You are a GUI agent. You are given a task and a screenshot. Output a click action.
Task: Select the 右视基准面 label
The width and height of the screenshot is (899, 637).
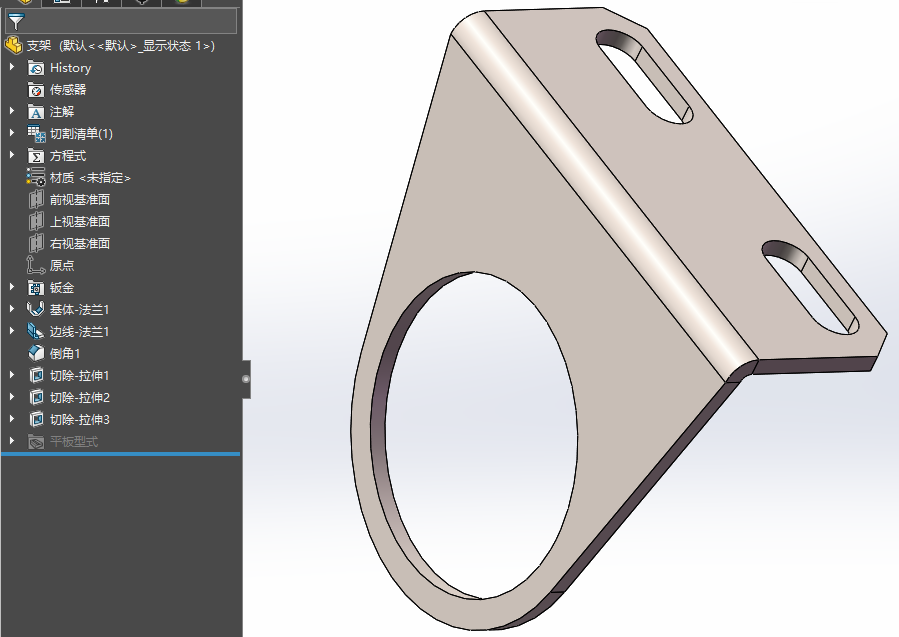pyautogui.click(x=80, y=244)
